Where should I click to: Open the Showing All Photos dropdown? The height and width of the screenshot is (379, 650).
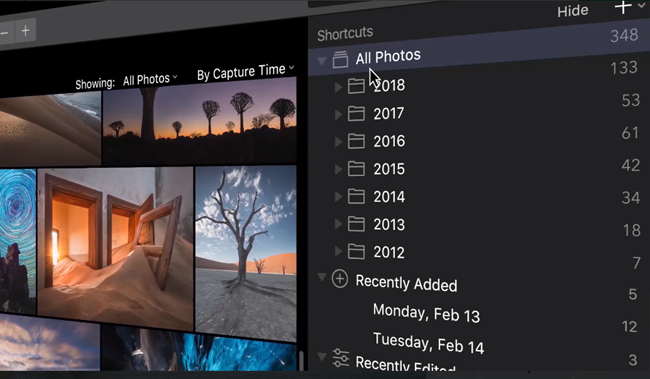click(150, 79)
